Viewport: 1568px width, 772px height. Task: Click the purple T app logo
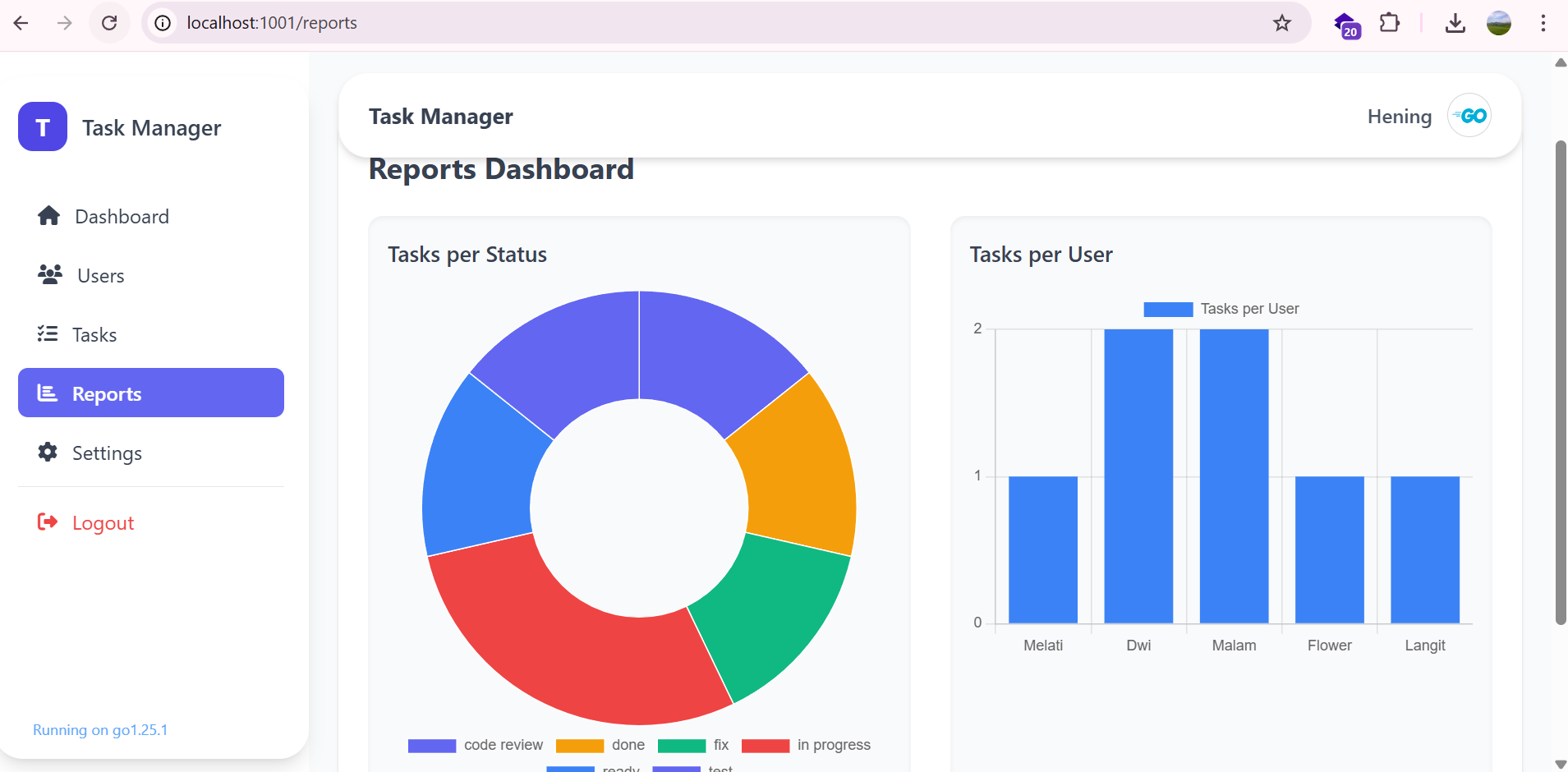tap(43, 127)
